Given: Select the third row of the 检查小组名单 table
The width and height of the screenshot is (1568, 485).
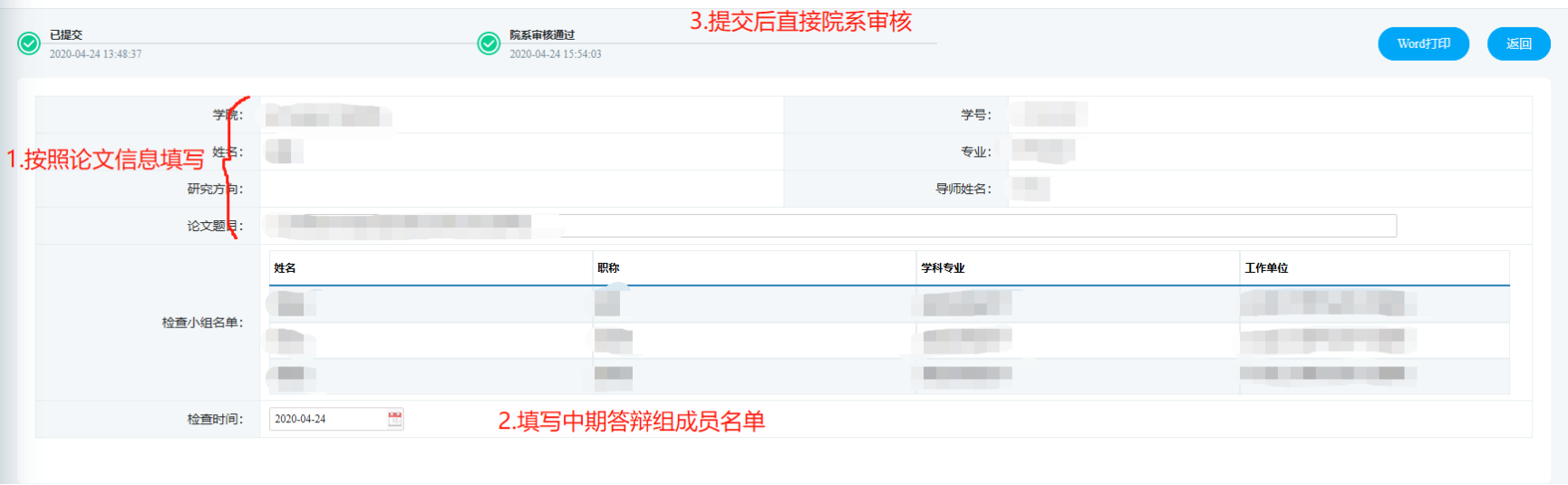Looking at the screenshot, I should tap(888, 374).
